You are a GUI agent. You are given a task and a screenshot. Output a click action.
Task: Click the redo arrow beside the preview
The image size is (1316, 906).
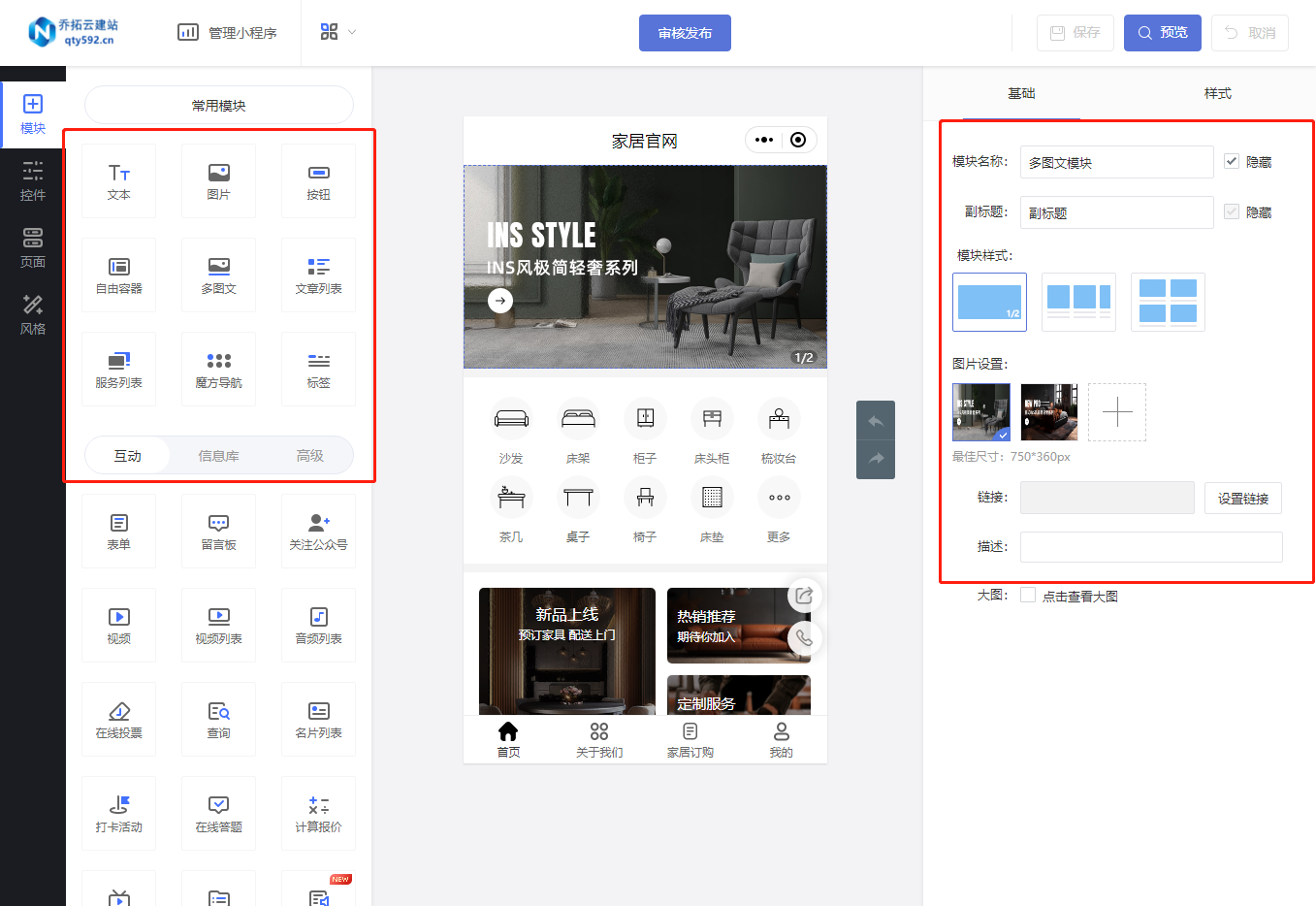pyautogui.click(x=876, y=459)
